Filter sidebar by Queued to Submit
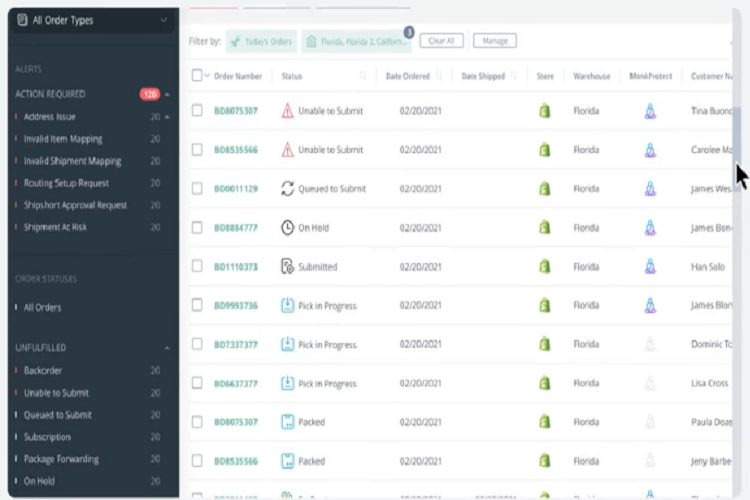This screenshot has height=500, width=750. [x=57, y=415]
